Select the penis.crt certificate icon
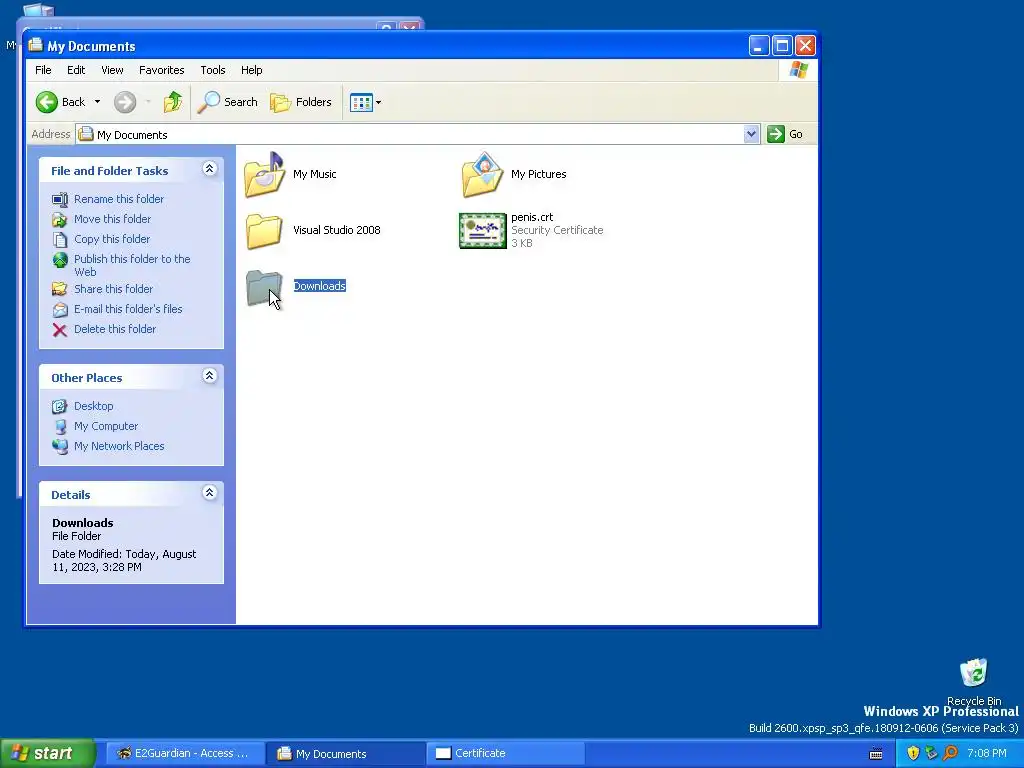The height and width of the screenshot is (768, 1024). coord(483,231)
